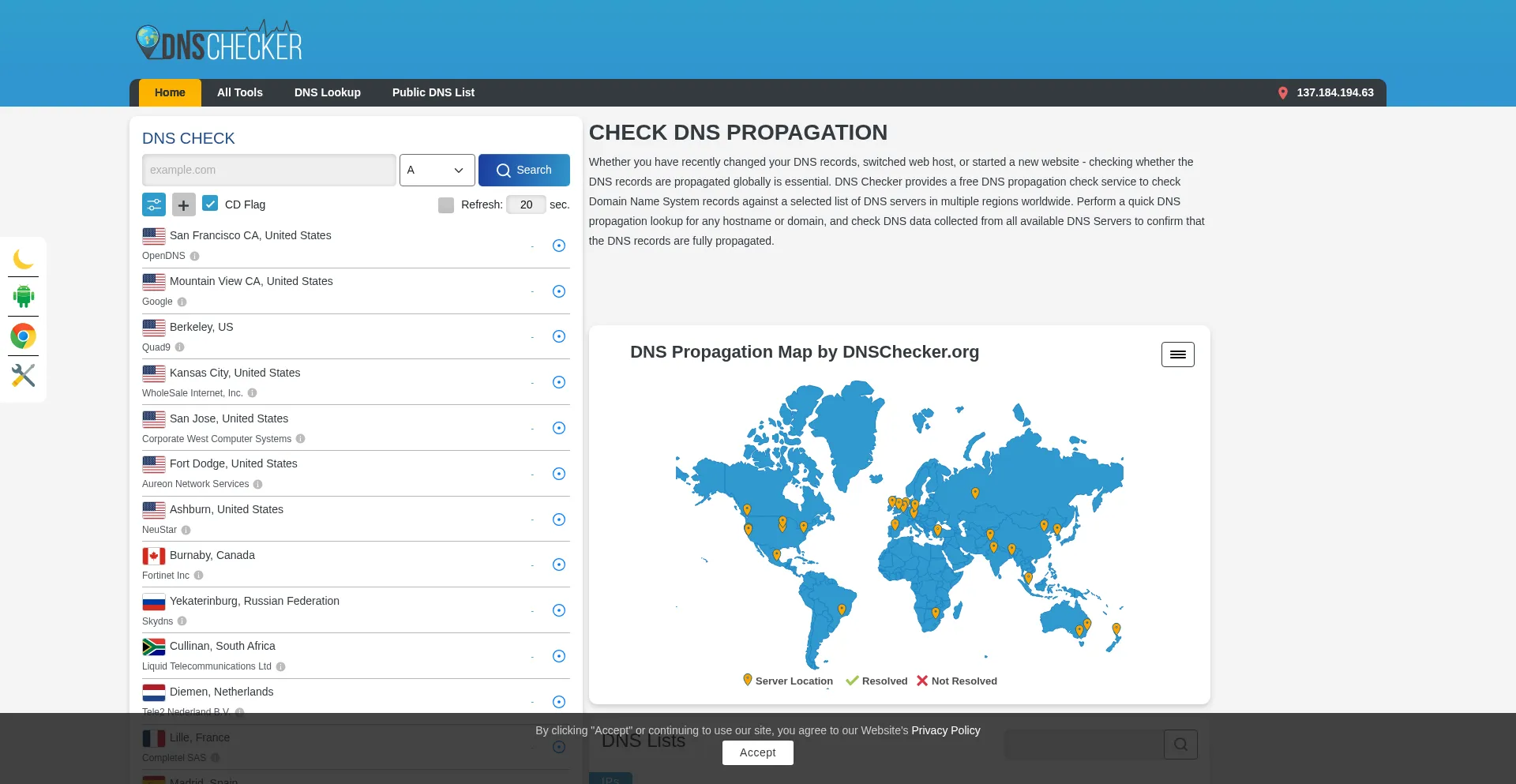Click the plus icon to add DNS server

coord(183,205)
